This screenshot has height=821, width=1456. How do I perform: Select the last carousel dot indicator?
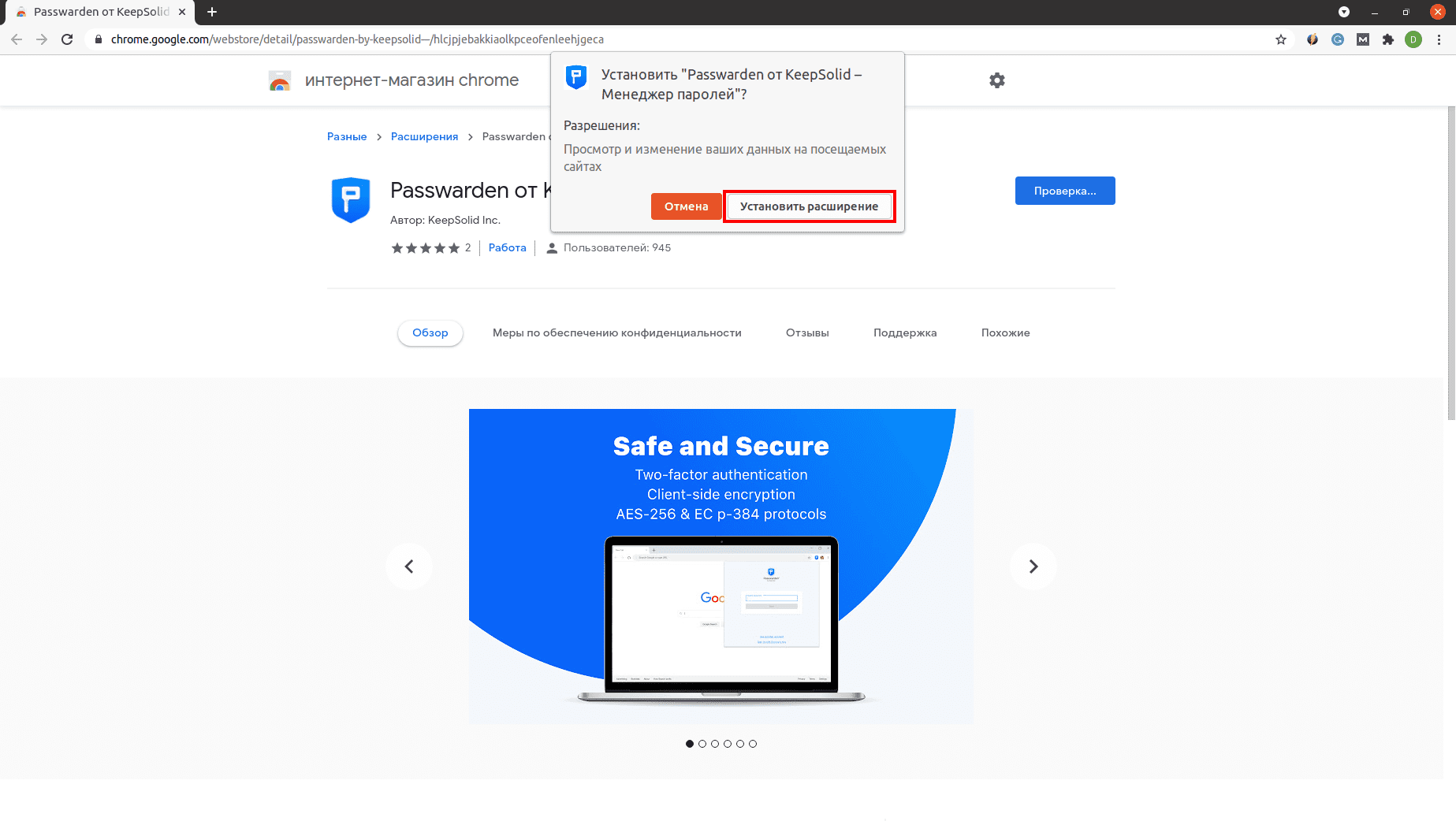[753, 744]
